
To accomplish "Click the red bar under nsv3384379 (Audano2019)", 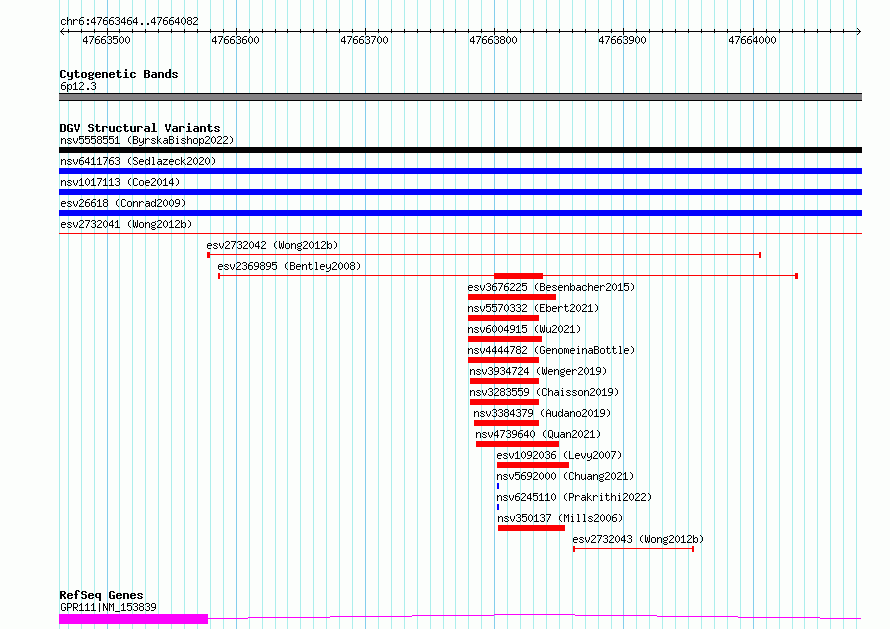I will (x=506, y=423).
